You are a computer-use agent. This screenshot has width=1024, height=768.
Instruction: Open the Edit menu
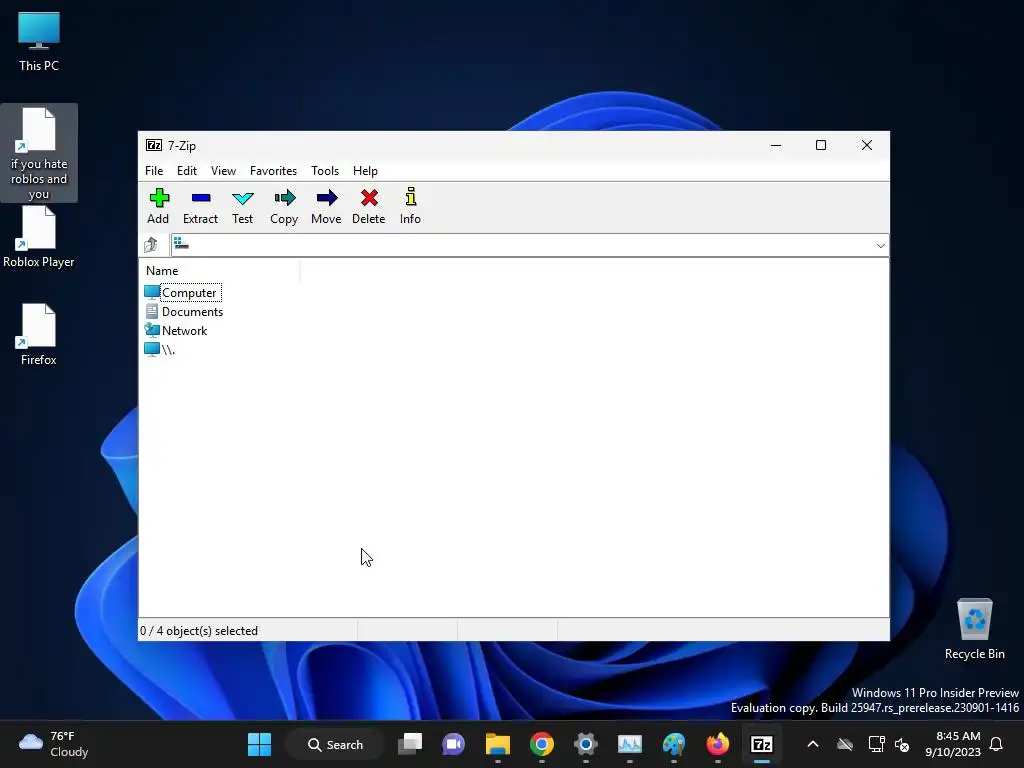tap(187, 170)
